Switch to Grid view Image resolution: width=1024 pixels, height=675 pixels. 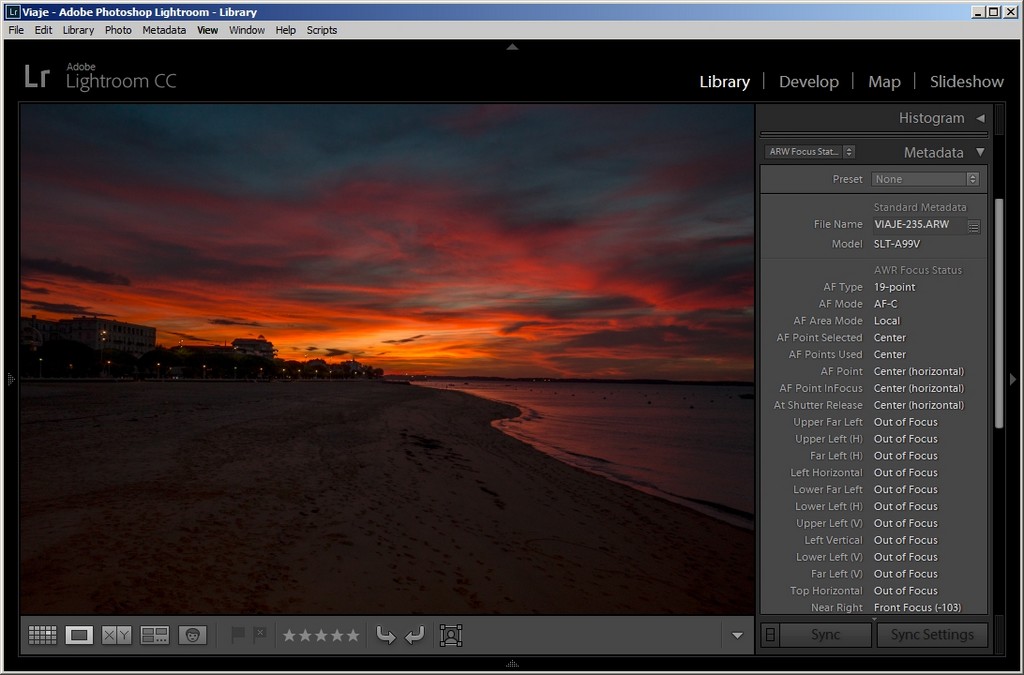point(42,635)
